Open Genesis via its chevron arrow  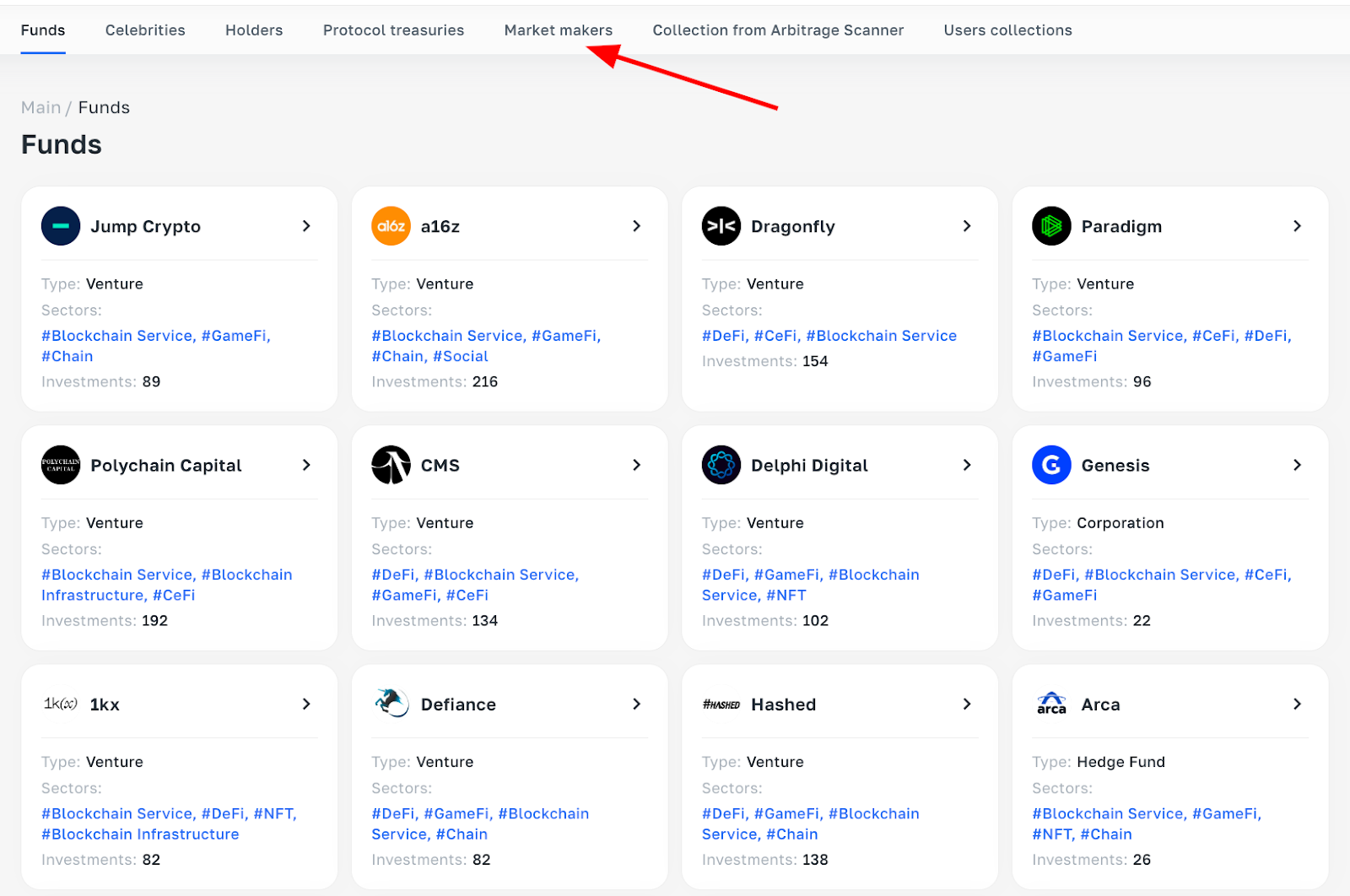coord(1297,465)
